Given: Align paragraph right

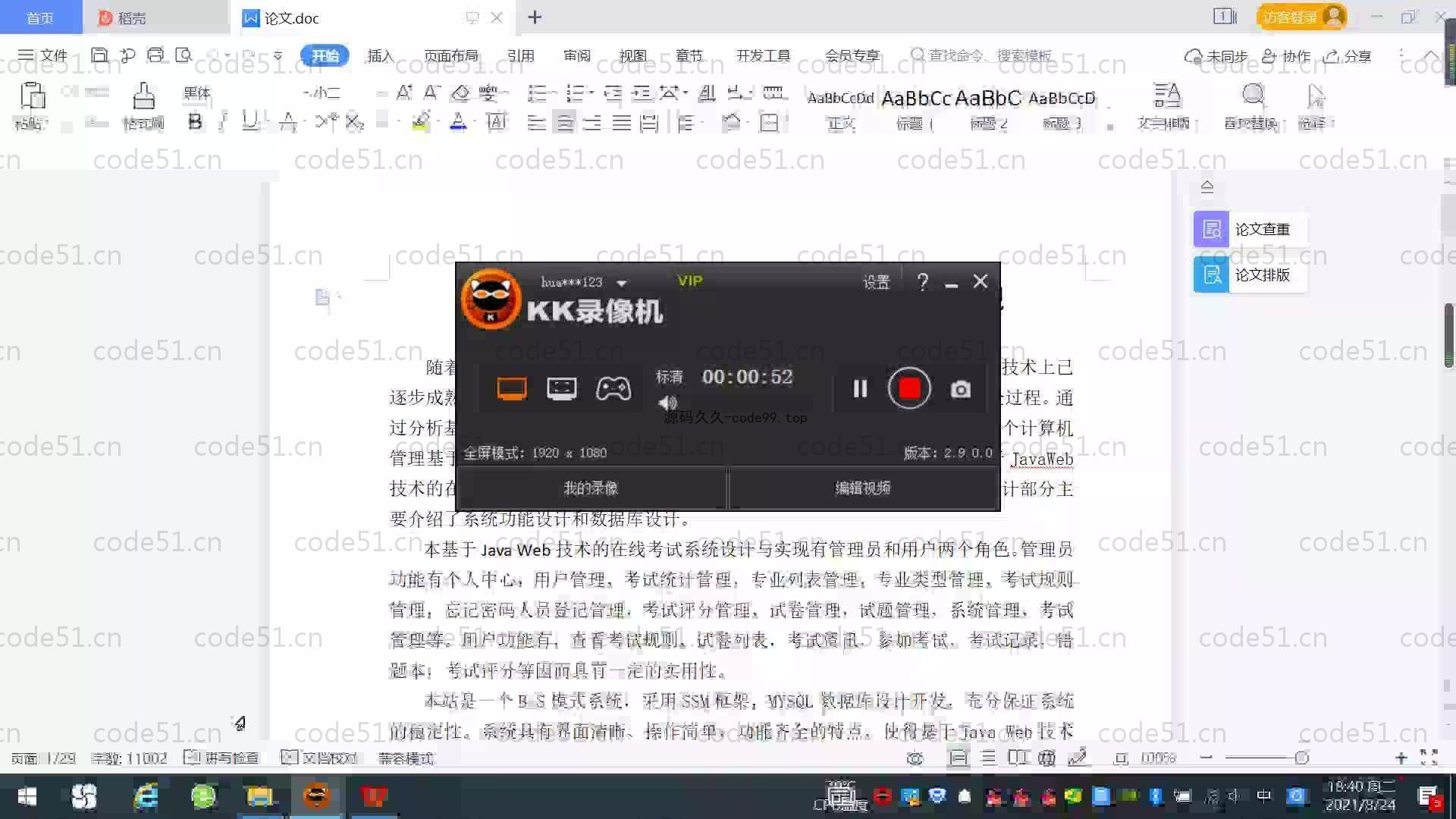Looking at the screenshot, I should point(592,123).
